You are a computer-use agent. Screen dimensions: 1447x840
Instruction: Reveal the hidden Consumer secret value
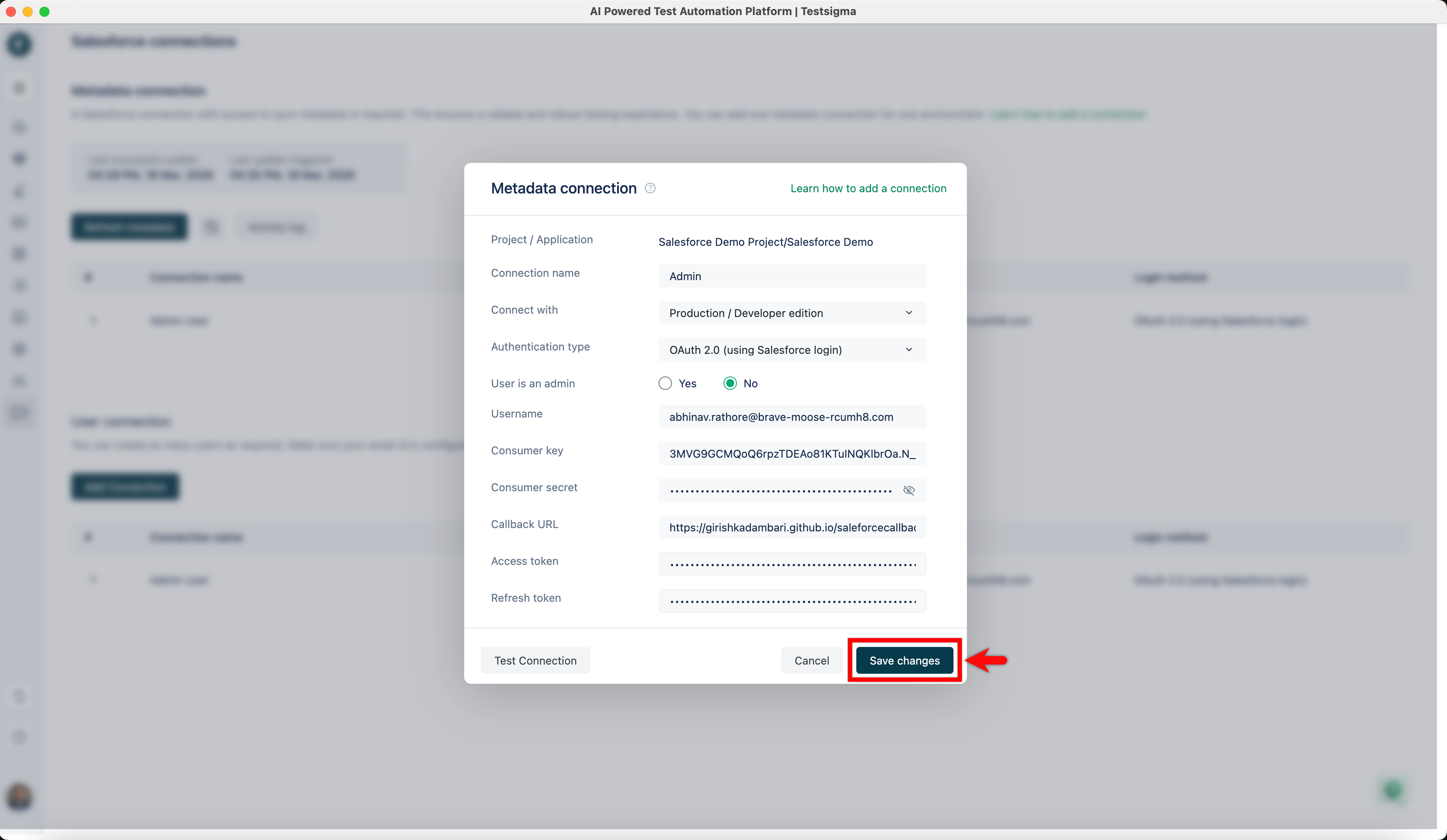tap(909, 490)
